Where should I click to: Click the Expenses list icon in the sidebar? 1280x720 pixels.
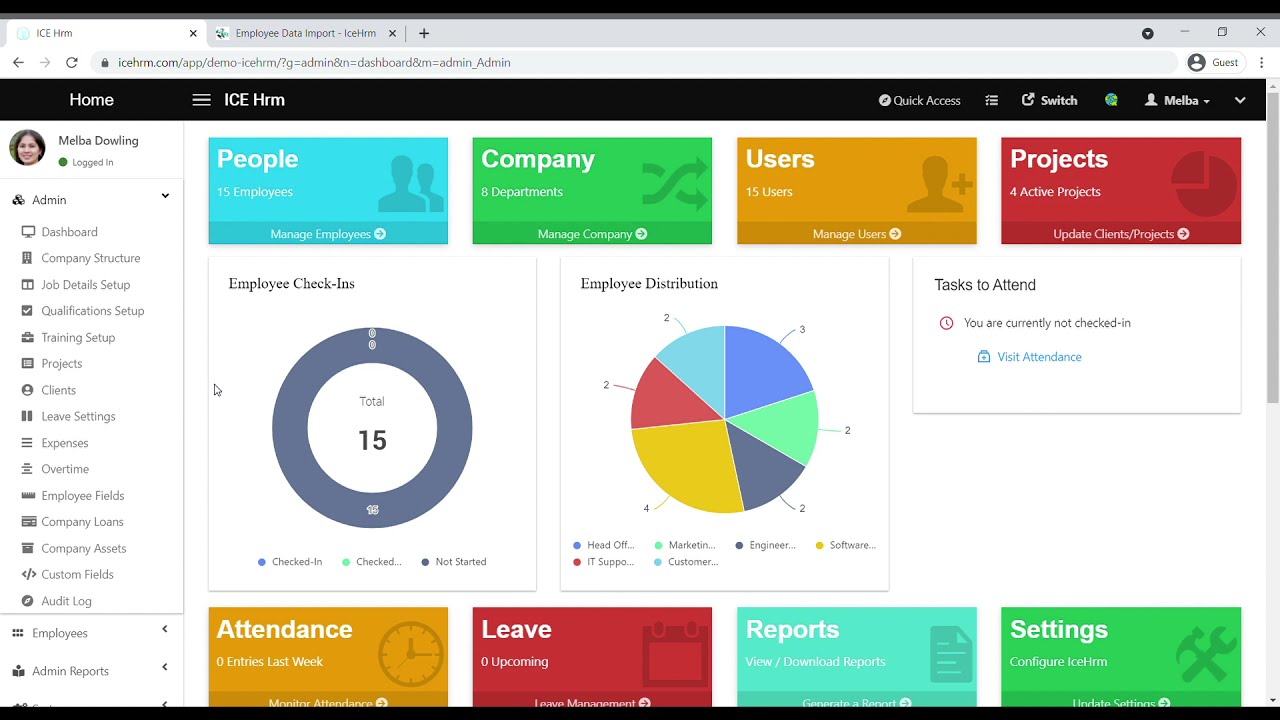coord(28,442)
